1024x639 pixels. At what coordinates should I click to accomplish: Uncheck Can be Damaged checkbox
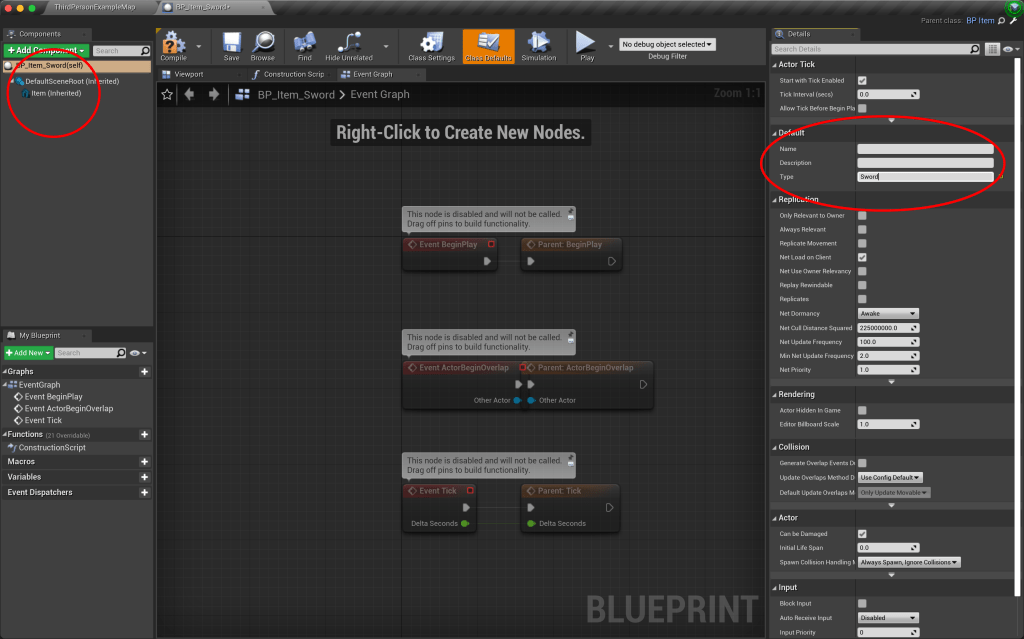tap(862, 534)
